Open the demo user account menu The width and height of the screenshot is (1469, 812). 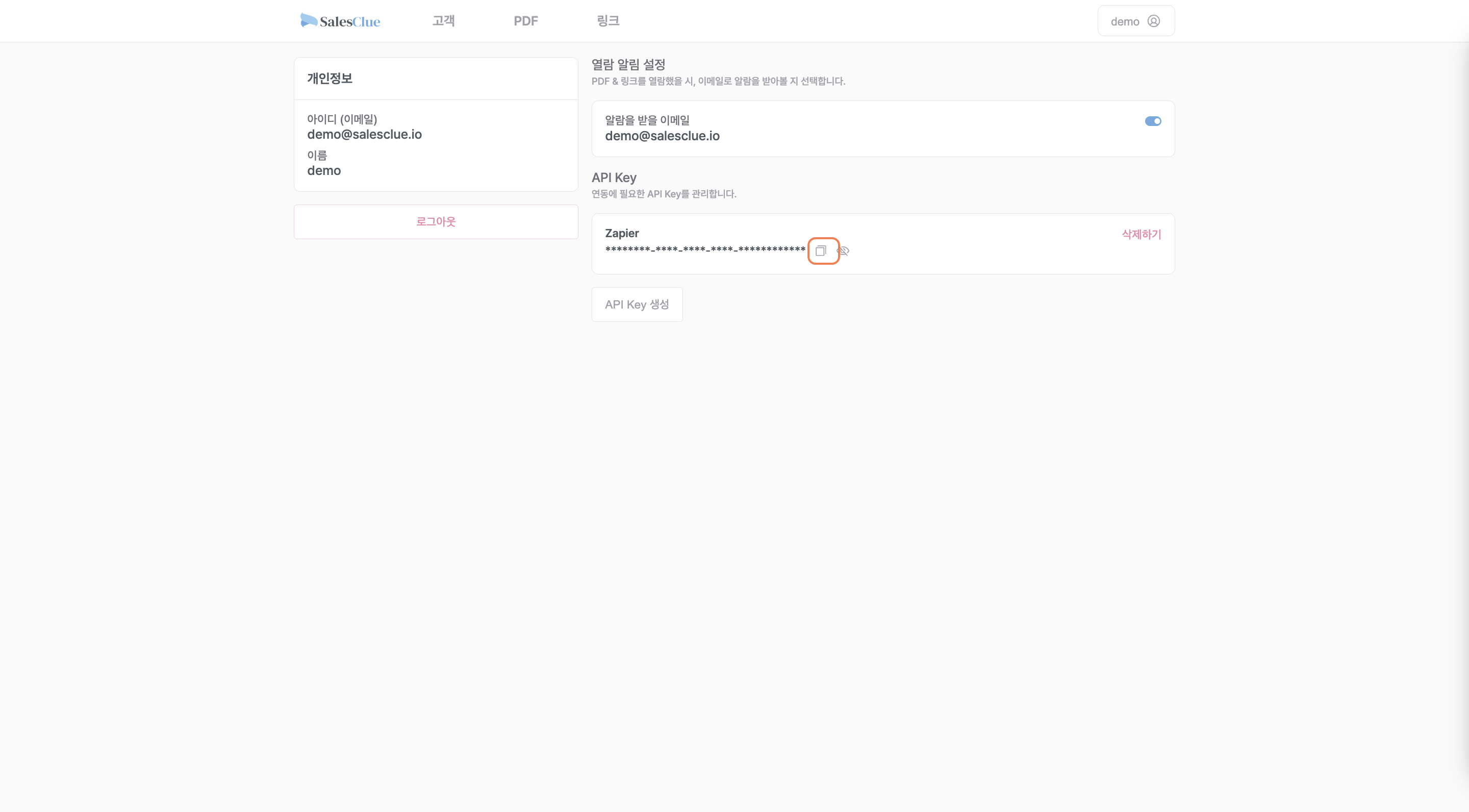click(x=1135, y=21)
